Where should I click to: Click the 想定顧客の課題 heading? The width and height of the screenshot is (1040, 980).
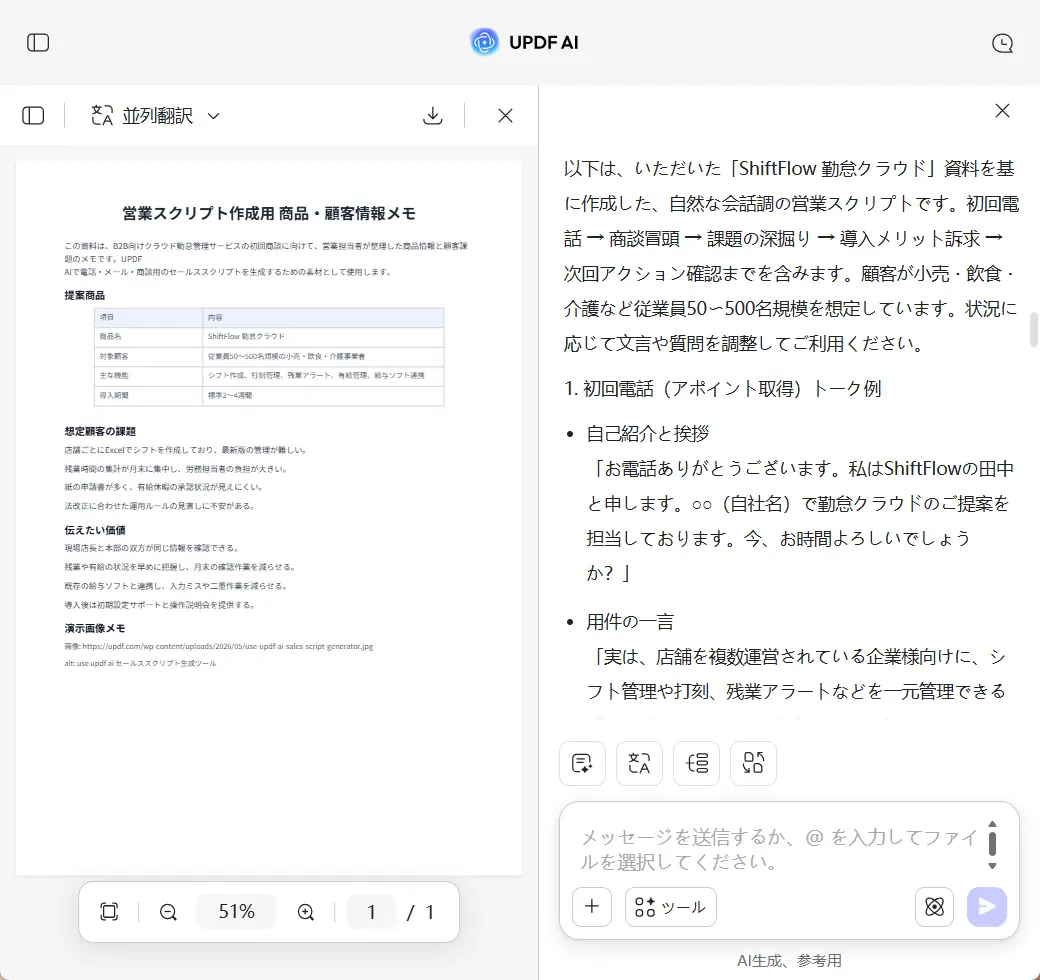99,431
